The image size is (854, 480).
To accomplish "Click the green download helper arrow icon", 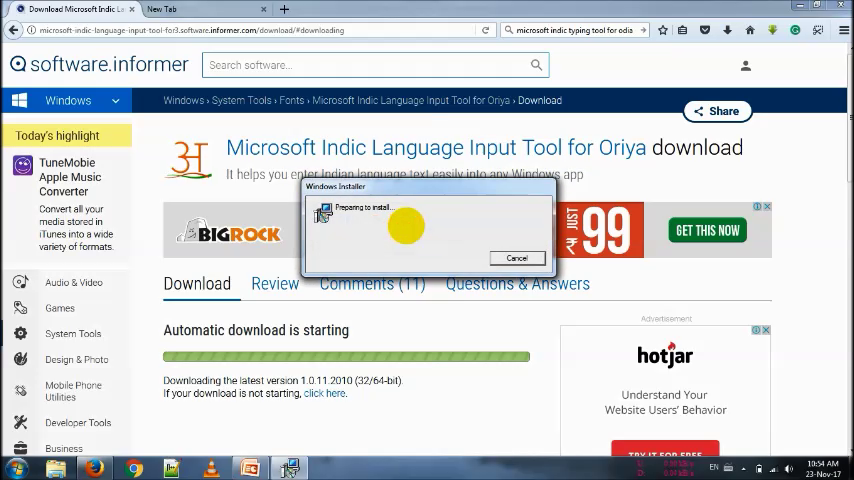I will pyautogui.click(x=772, y=31).
